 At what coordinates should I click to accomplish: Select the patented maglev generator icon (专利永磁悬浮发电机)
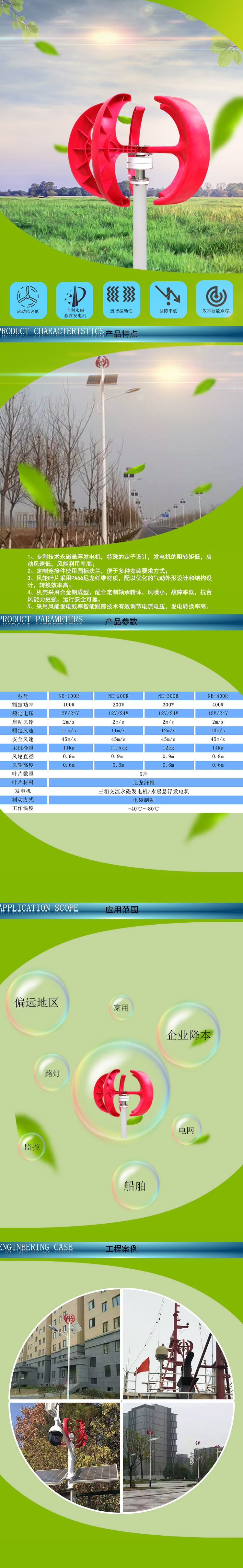75,299
